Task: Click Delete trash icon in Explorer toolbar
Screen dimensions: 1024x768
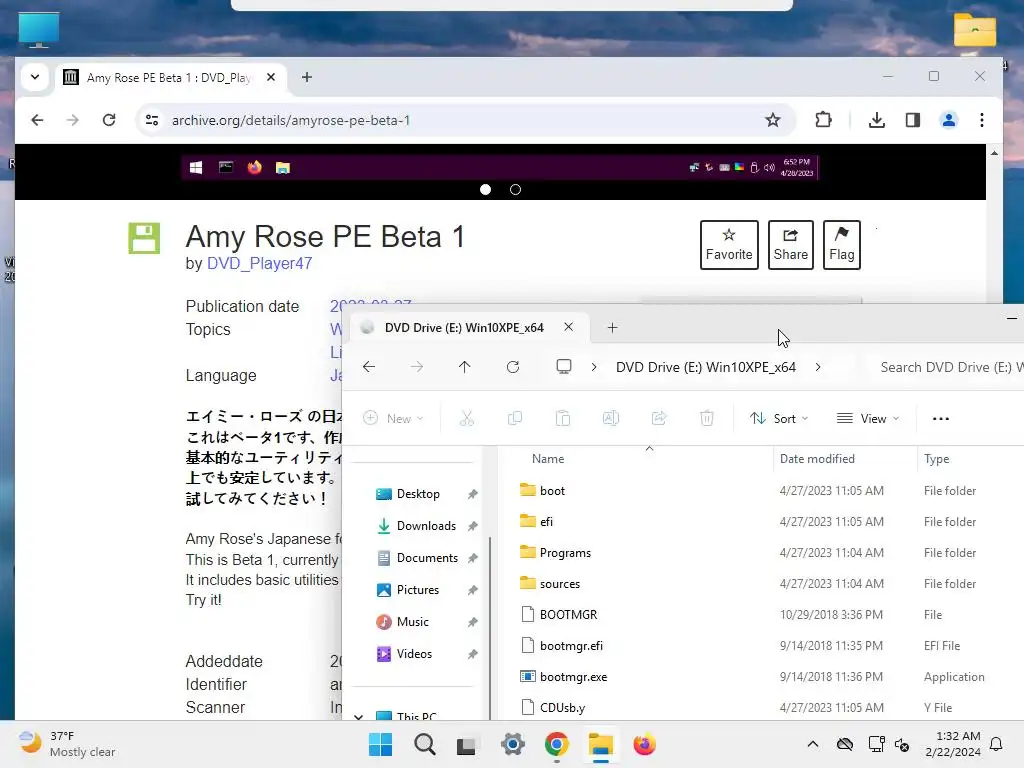Action: pos(707,418)
